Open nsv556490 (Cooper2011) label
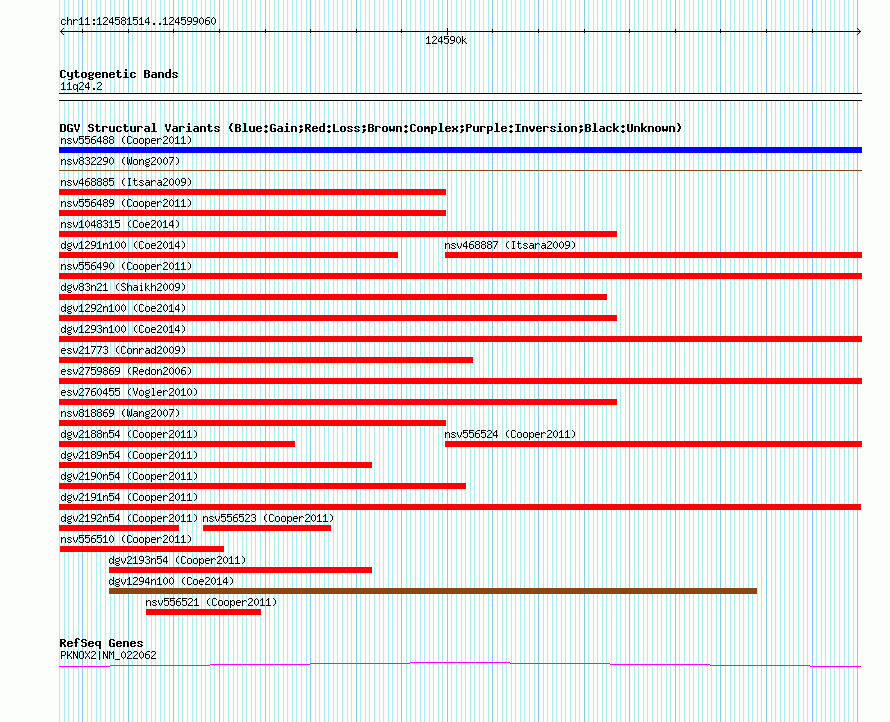 coord(126,266)
